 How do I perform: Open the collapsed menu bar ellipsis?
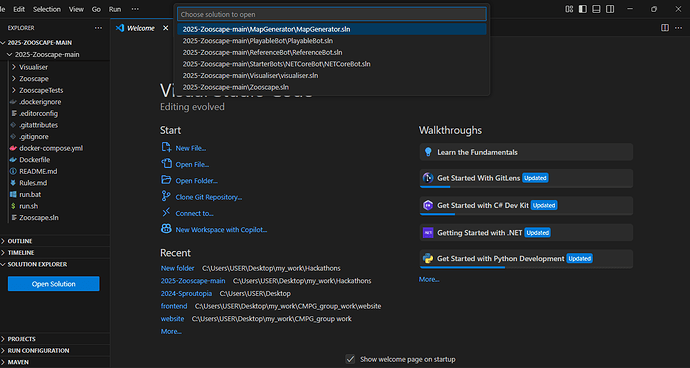click(135, 9)
